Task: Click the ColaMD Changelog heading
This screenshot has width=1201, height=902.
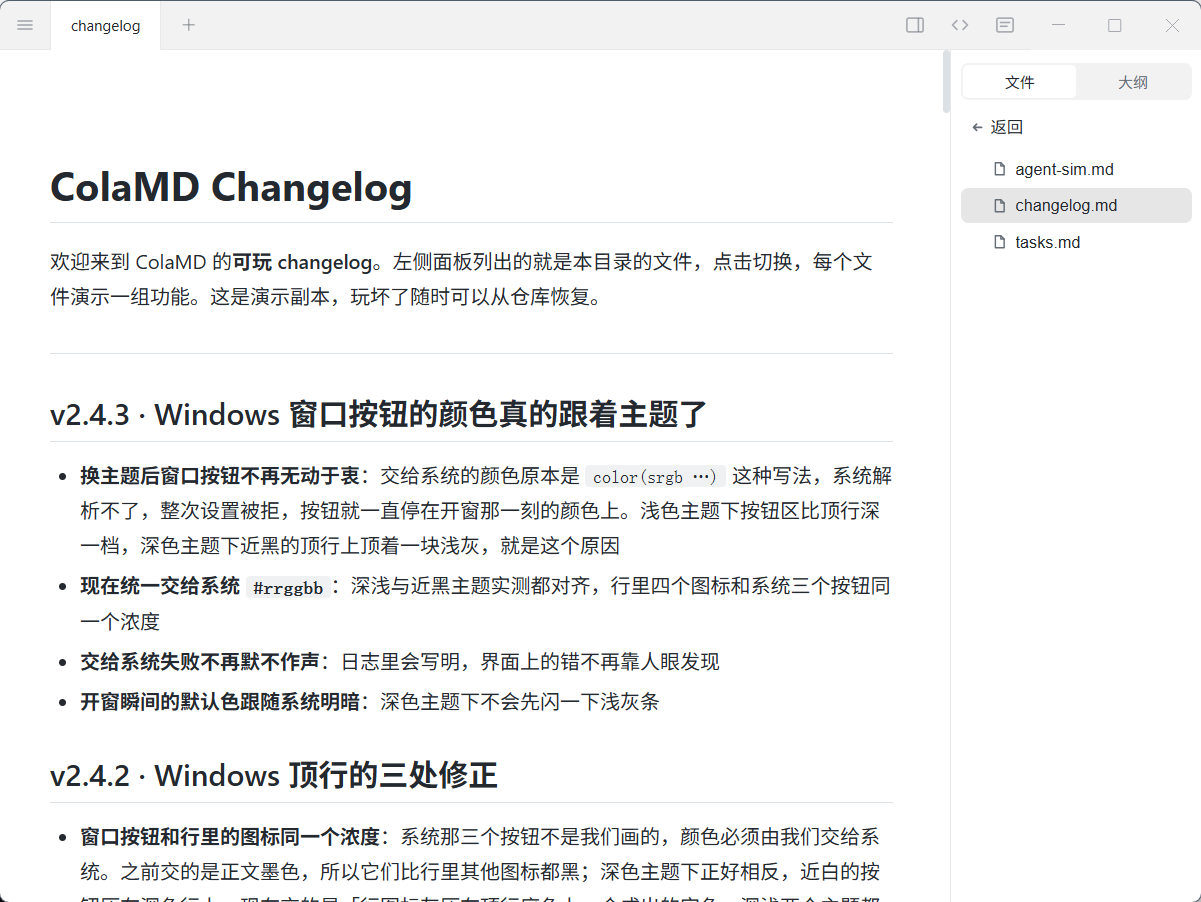Action: tap(231, 187)
